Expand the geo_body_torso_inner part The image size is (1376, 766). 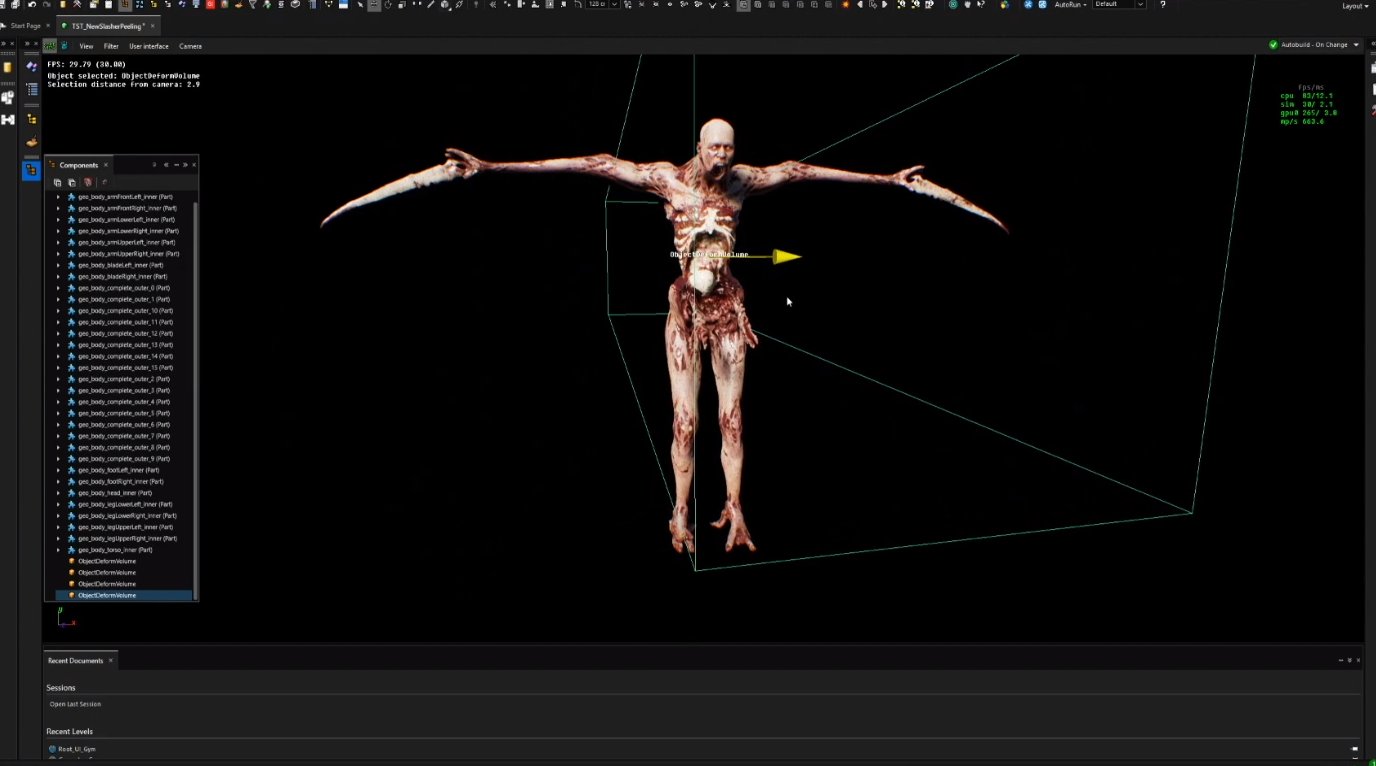tap(58, 550)
